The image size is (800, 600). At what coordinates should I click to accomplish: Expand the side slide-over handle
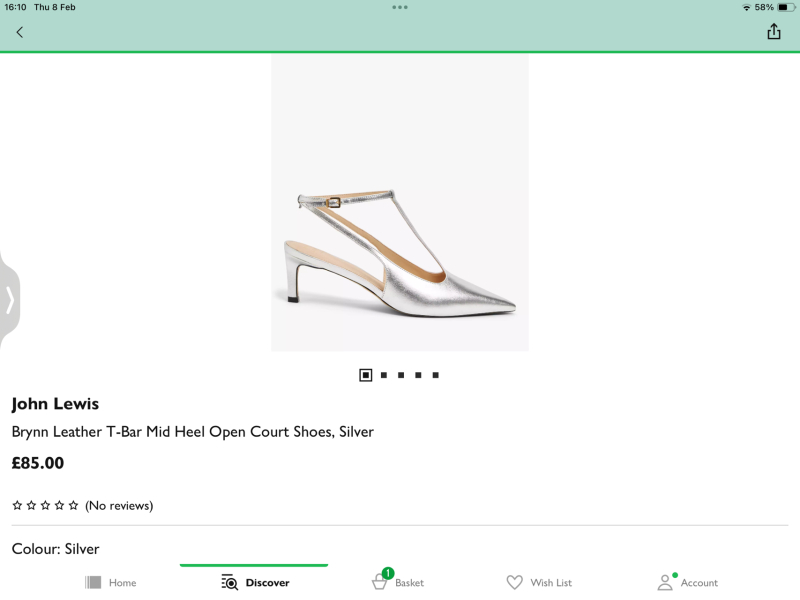(10, 299)
